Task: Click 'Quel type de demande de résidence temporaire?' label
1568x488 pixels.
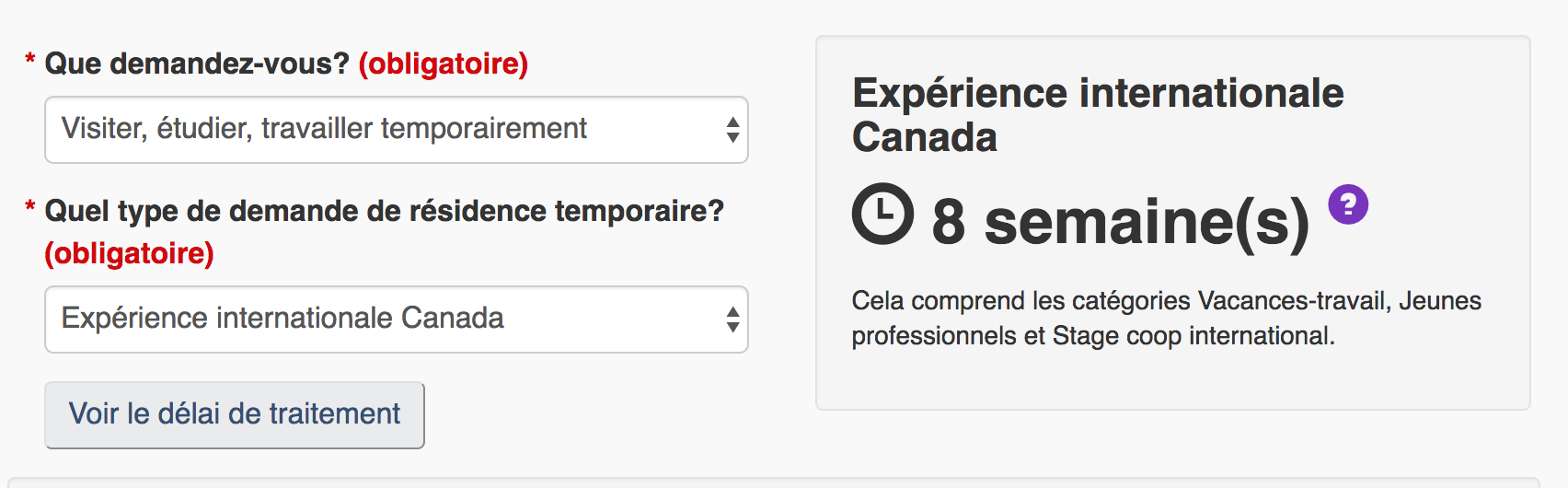Action: [x=384, y=211]
